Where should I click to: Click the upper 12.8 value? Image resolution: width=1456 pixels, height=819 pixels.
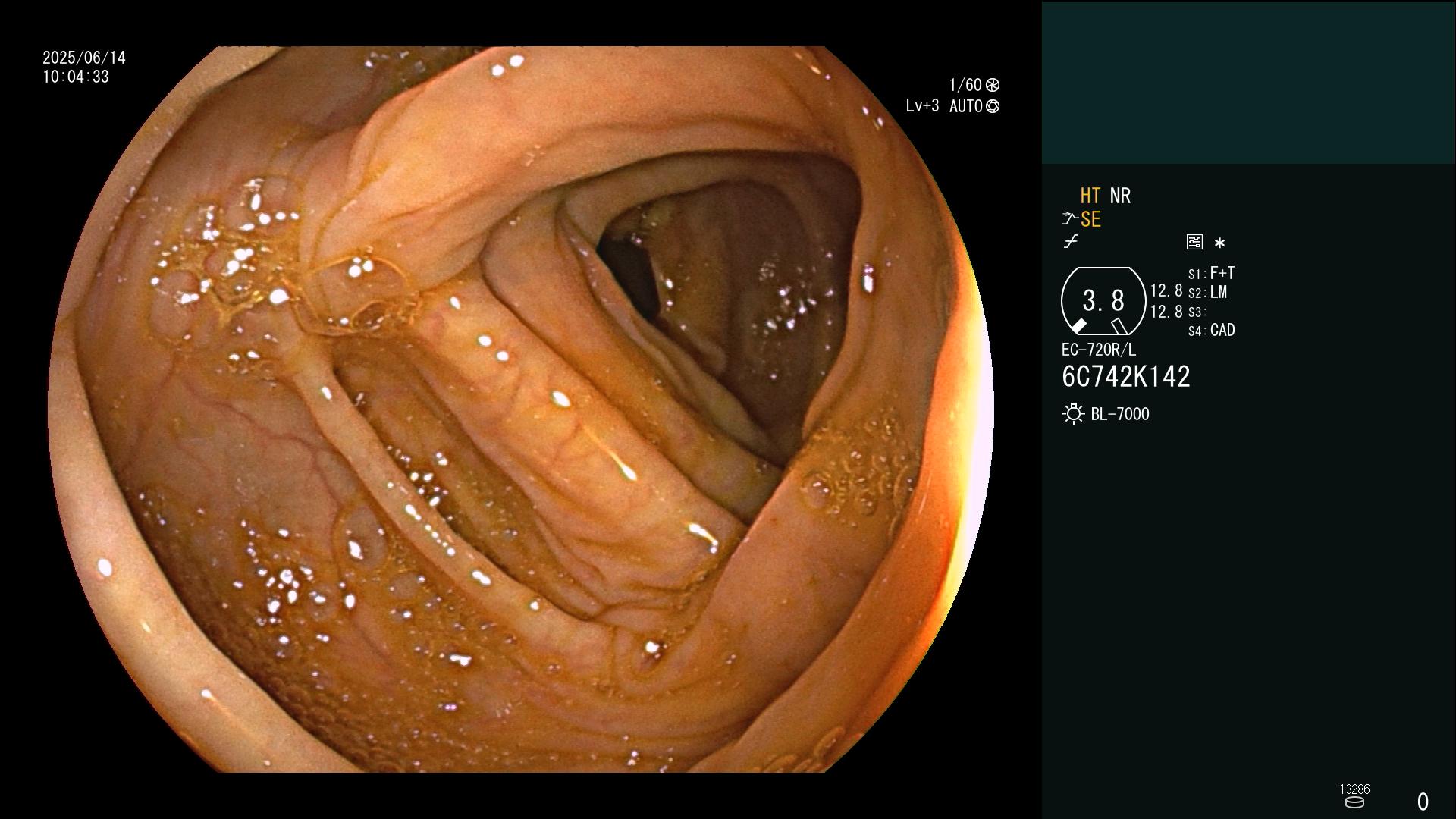(1166, 290)
